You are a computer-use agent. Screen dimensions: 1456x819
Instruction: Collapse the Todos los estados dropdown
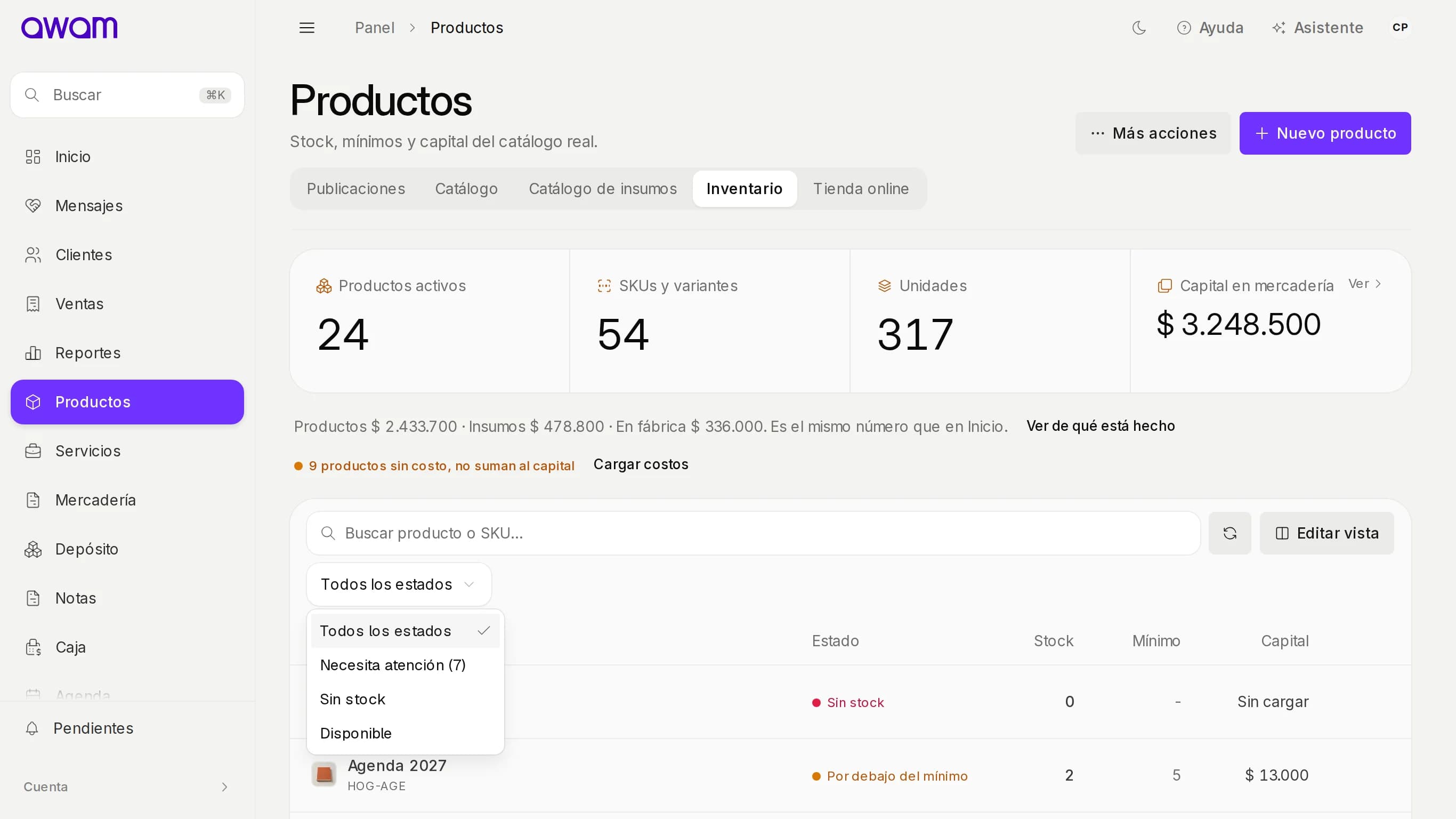point(399,584)
